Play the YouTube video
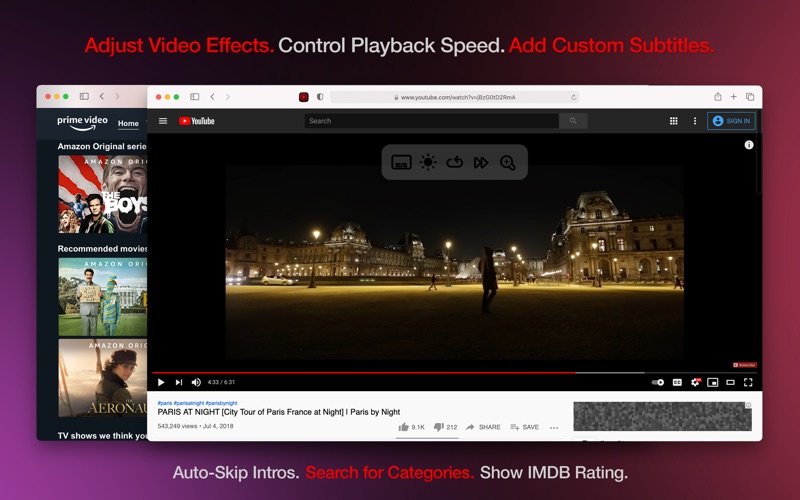Viewport: 800px width, 500px height. coord(161,382)
